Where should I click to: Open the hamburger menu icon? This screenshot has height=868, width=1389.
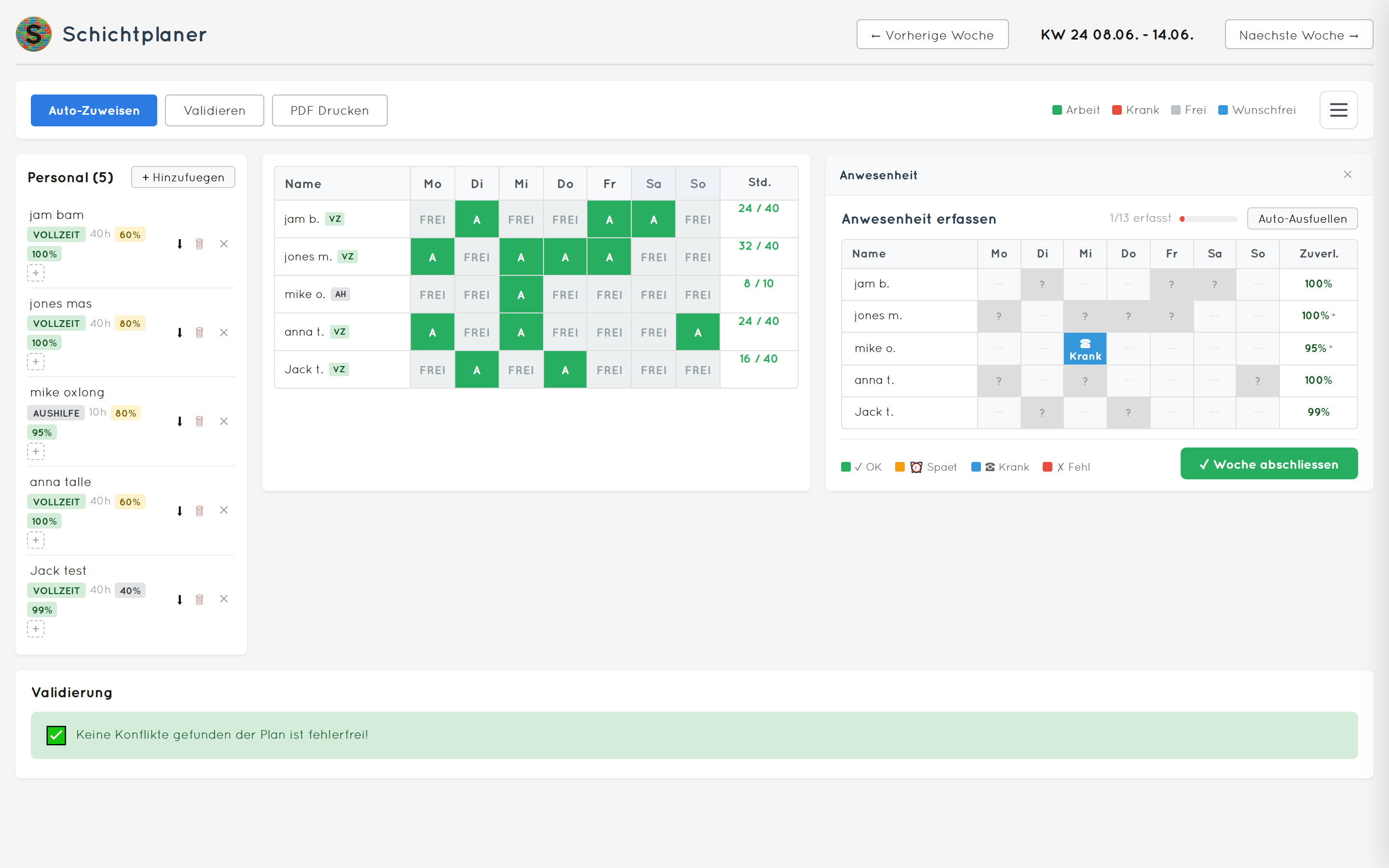pos(1338,109)
